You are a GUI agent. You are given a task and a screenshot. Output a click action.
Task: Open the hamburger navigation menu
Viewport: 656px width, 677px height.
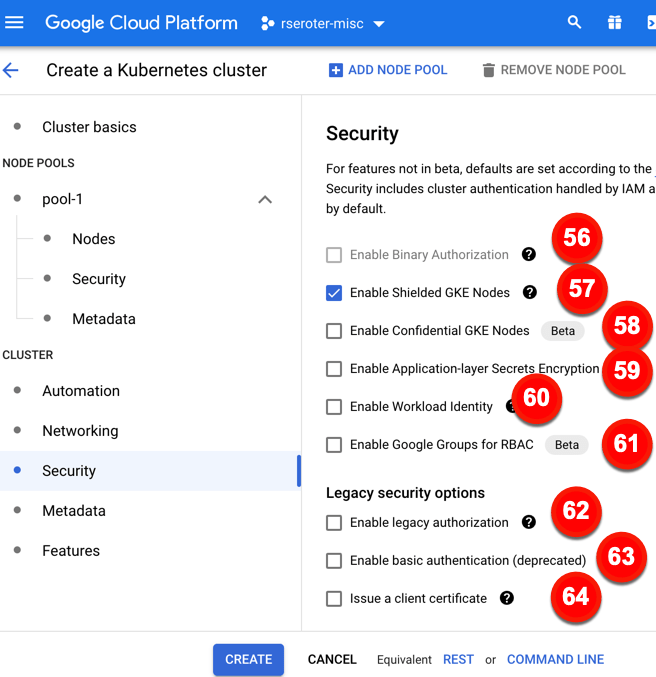pos(14,22)
